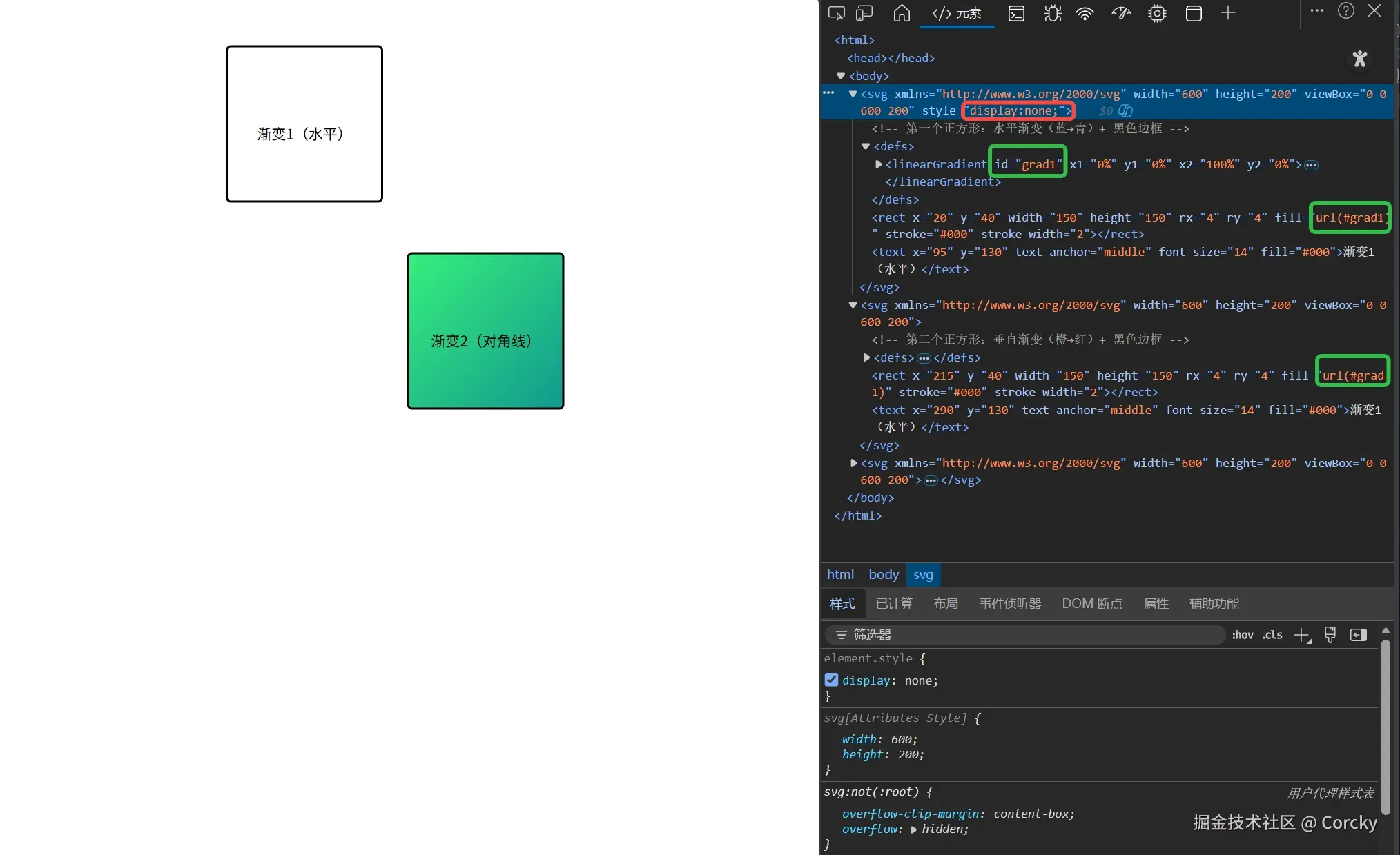Viewport: 1400px width, 855px height.
Task: Open the 事件侦听器 tab
Action: click(1010, 604)
